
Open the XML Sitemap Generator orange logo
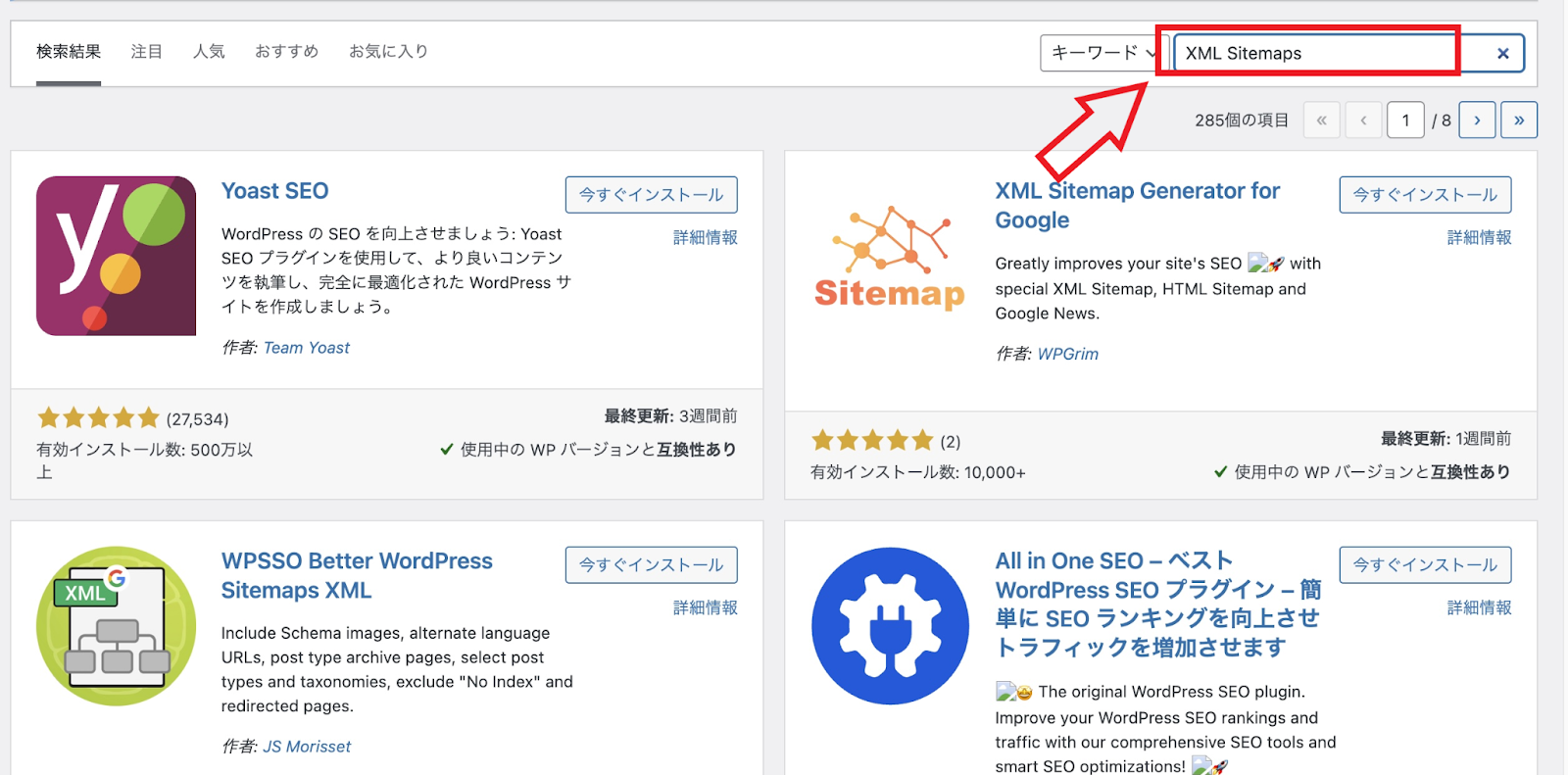pos(890,258)
